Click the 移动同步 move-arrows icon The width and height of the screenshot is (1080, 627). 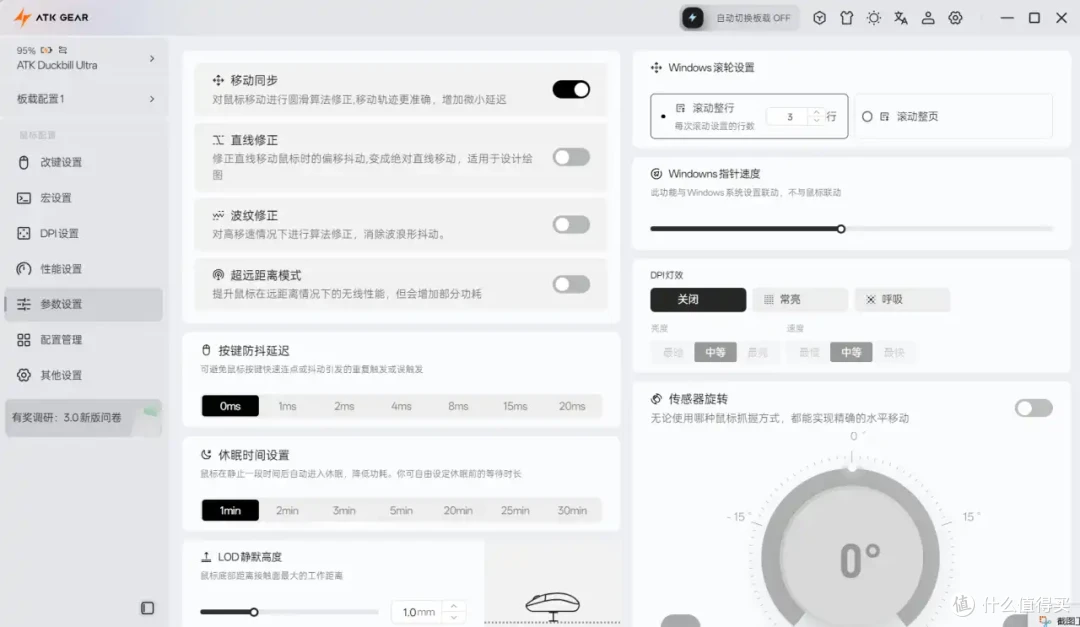[218, 81]
